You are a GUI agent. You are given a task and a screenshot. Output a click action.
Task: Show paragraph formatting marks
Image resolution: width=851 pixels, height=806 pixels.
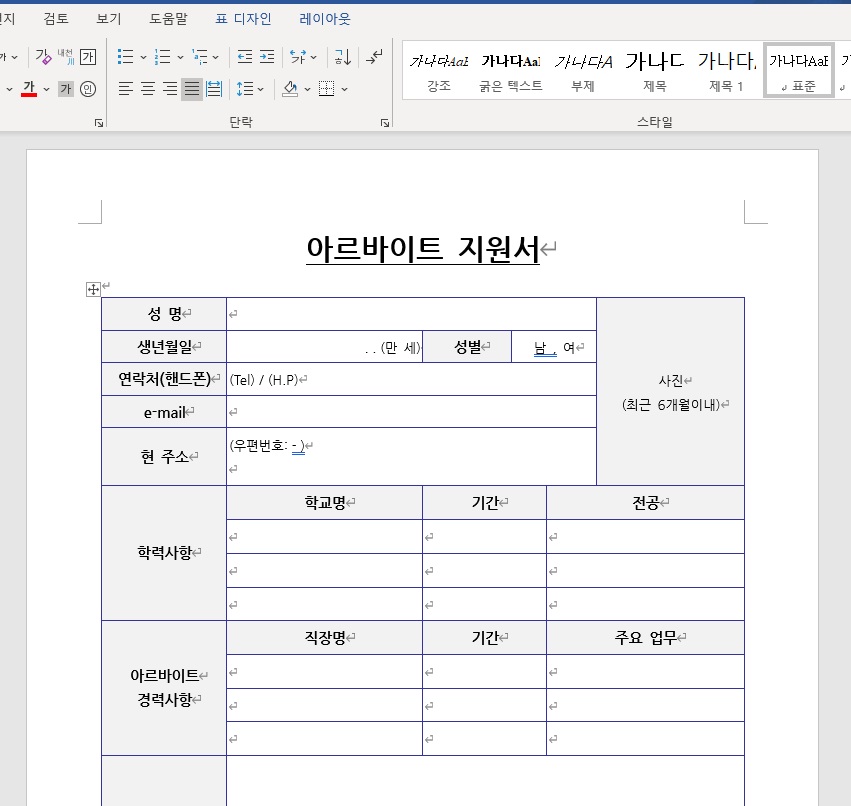coord(374,57)
